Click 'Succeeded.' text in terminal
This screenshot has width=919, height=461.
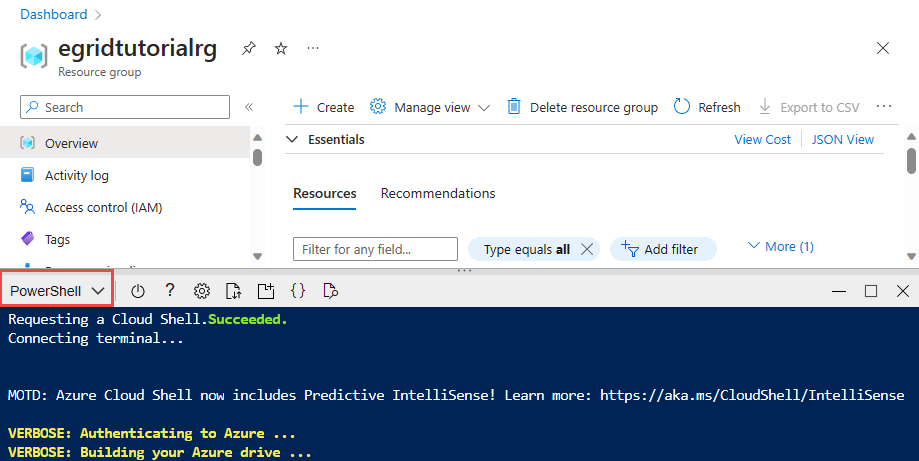pos(248,319)
